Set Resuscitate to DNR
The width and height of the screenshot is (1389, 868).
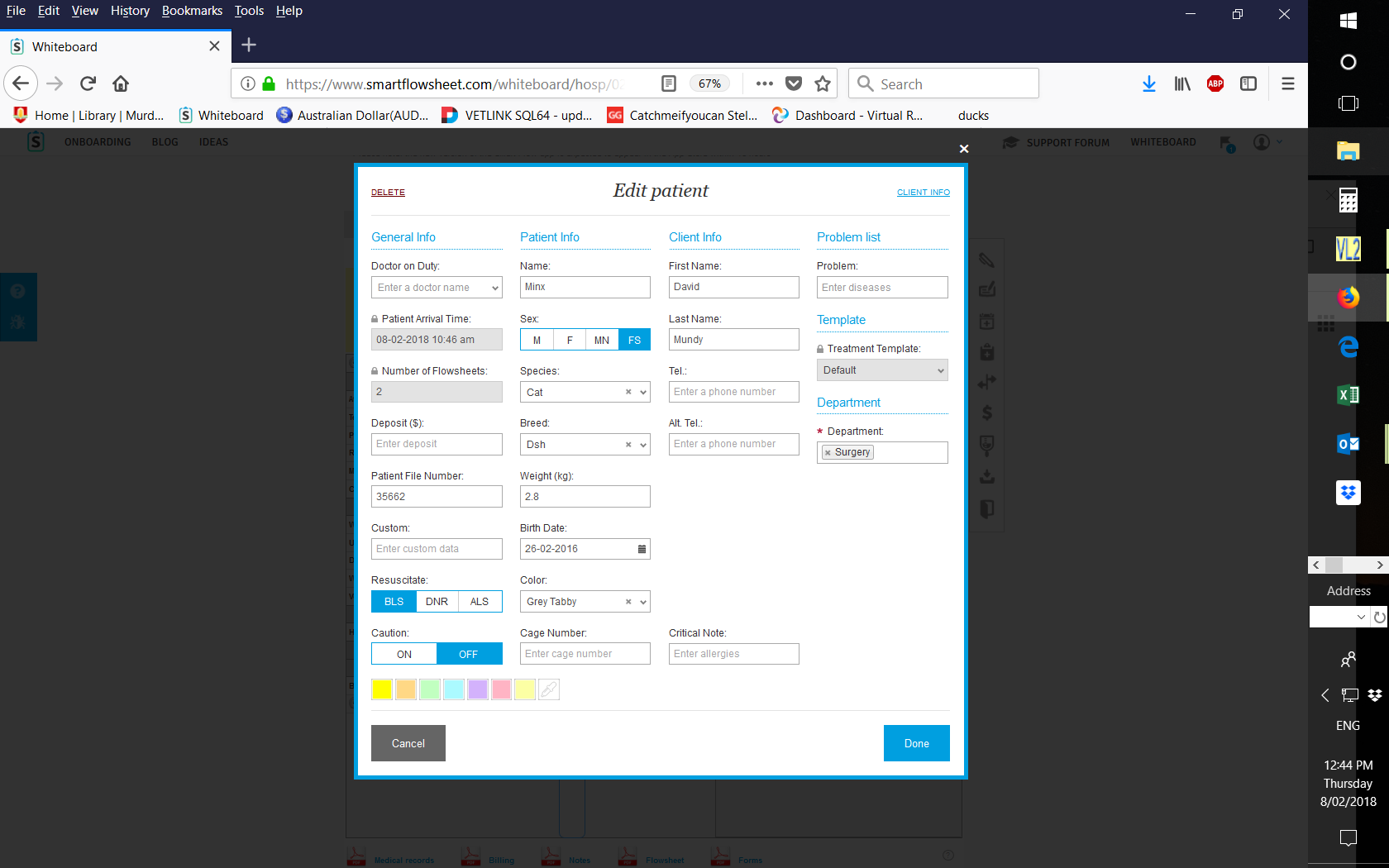coord(437,602)
